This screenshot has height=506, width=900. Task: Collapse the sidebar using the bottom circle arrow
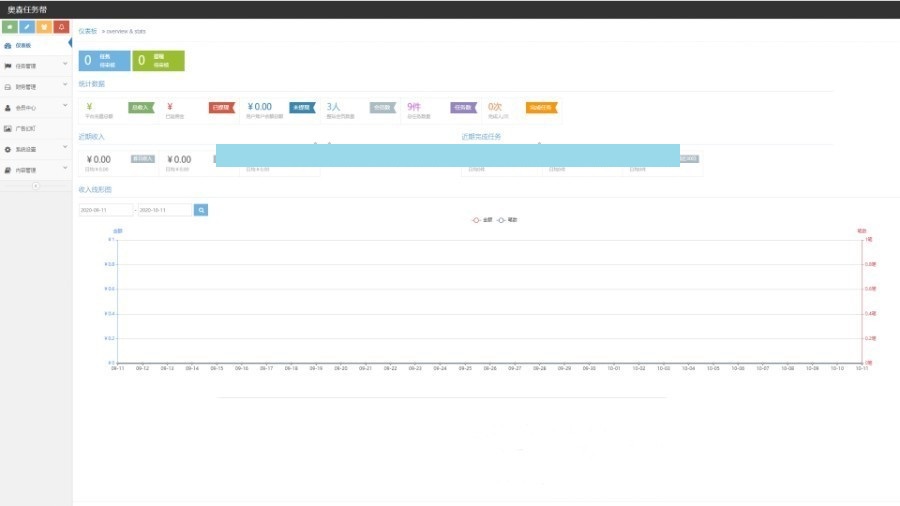tap(36, 186)
